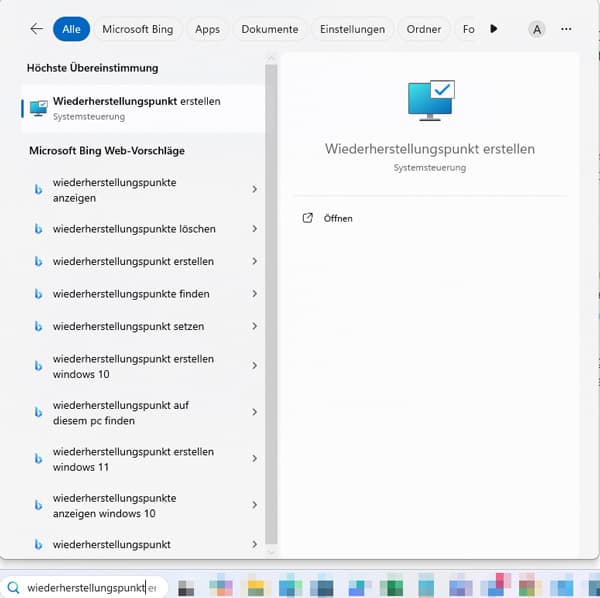Click the Öffnen action link
The width and height of the screenshot is (600, 598).
338,218
